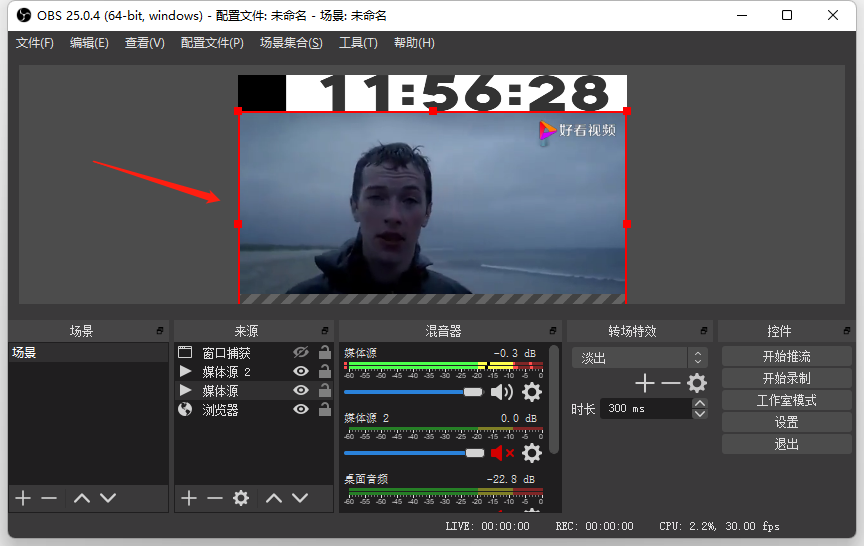This screenshot has width=864, height=546.
Task: Toggle lock on 媒体源 2 source
Action: (x=324, y=372)
